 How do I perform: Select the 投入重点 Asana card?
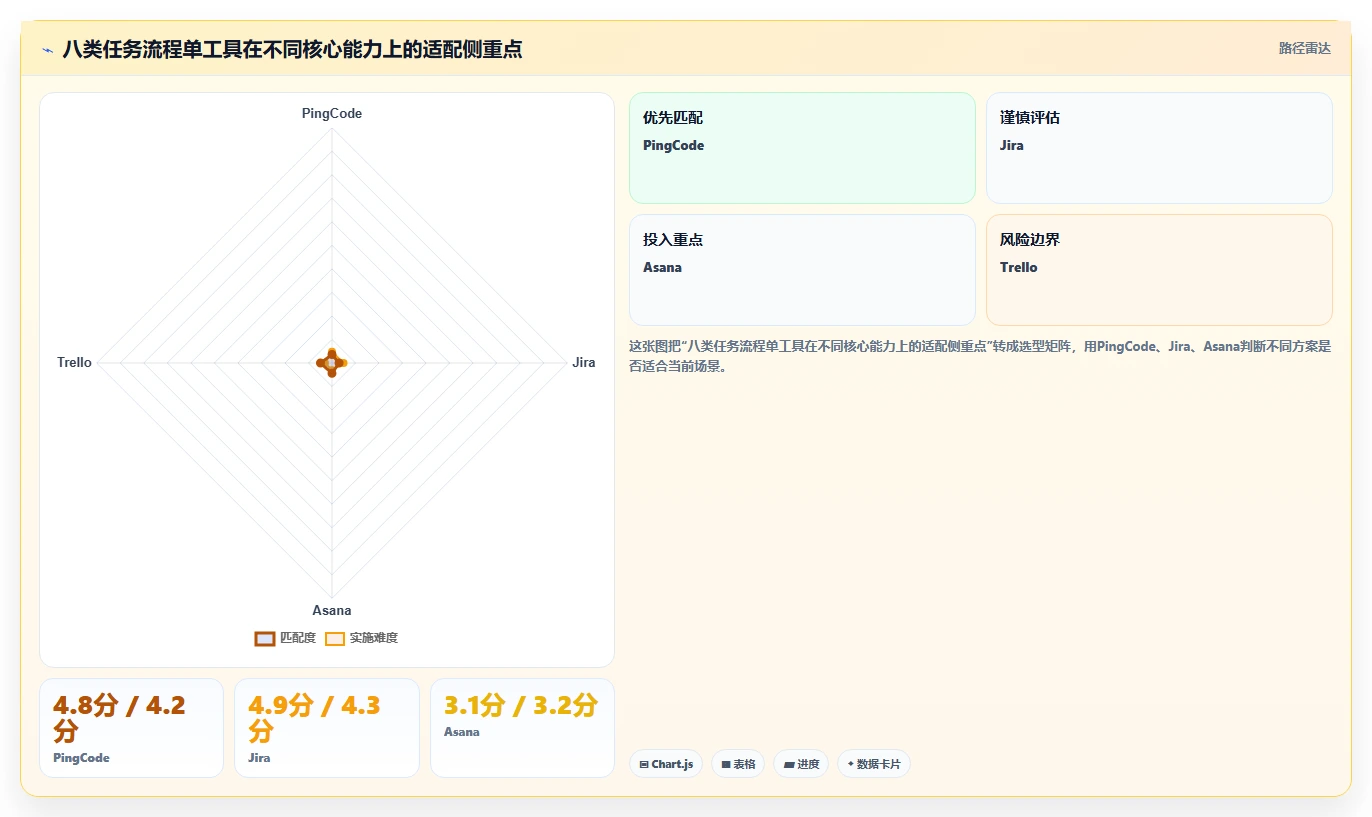pos(802,270)
